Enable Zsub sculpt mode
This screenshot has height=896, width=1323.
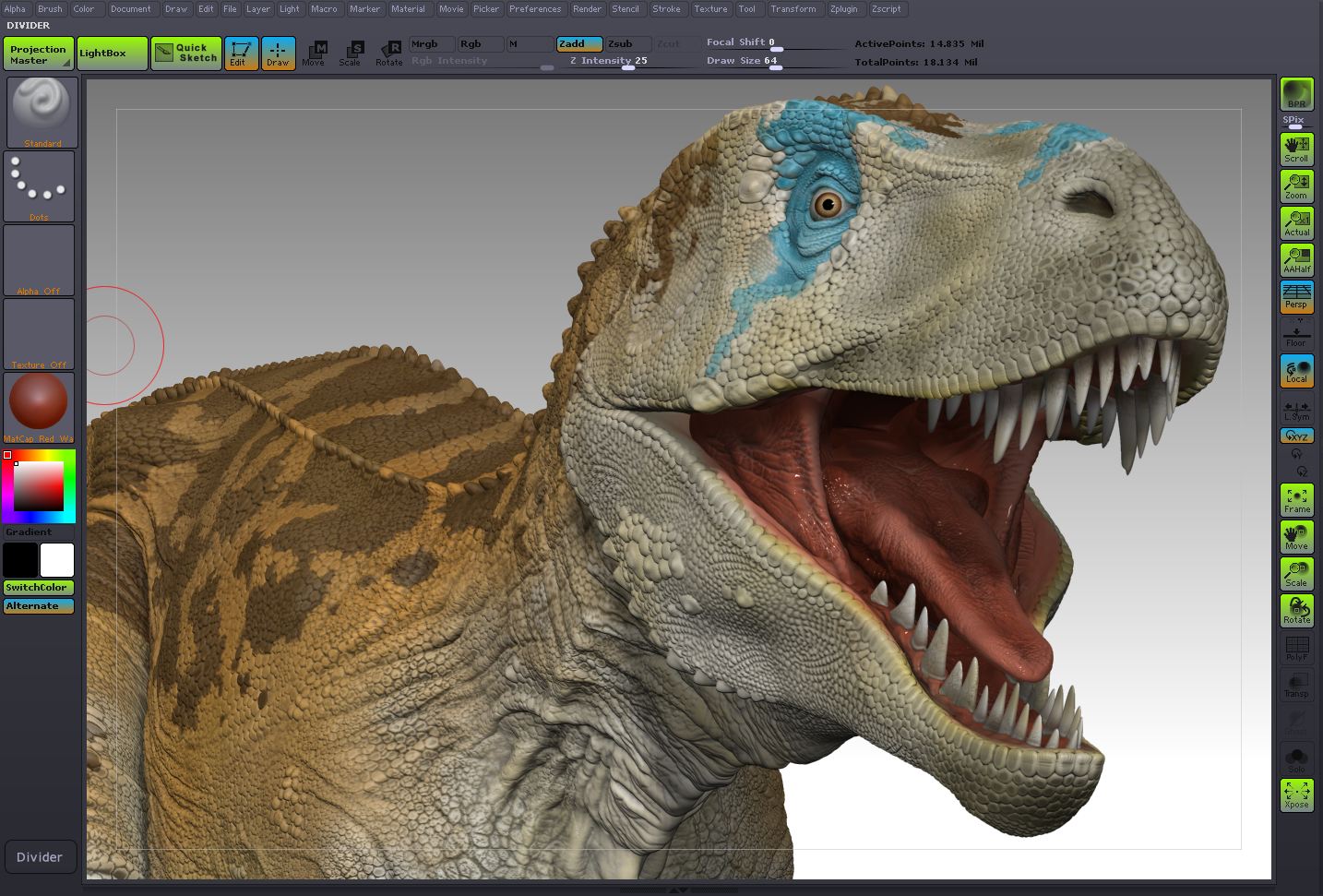tap(628, 44)
